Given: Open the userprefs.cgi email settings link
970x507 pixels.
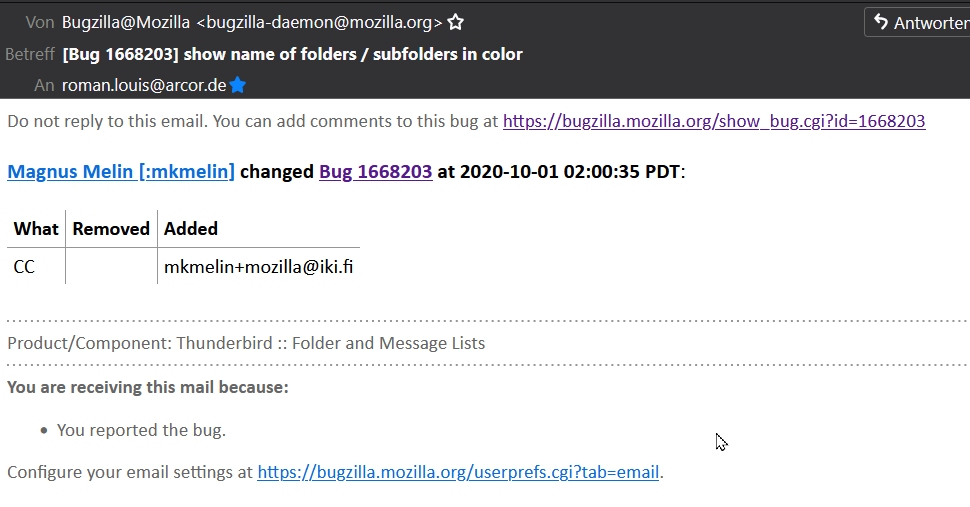Looking at the screenshot, I should 458,472.
